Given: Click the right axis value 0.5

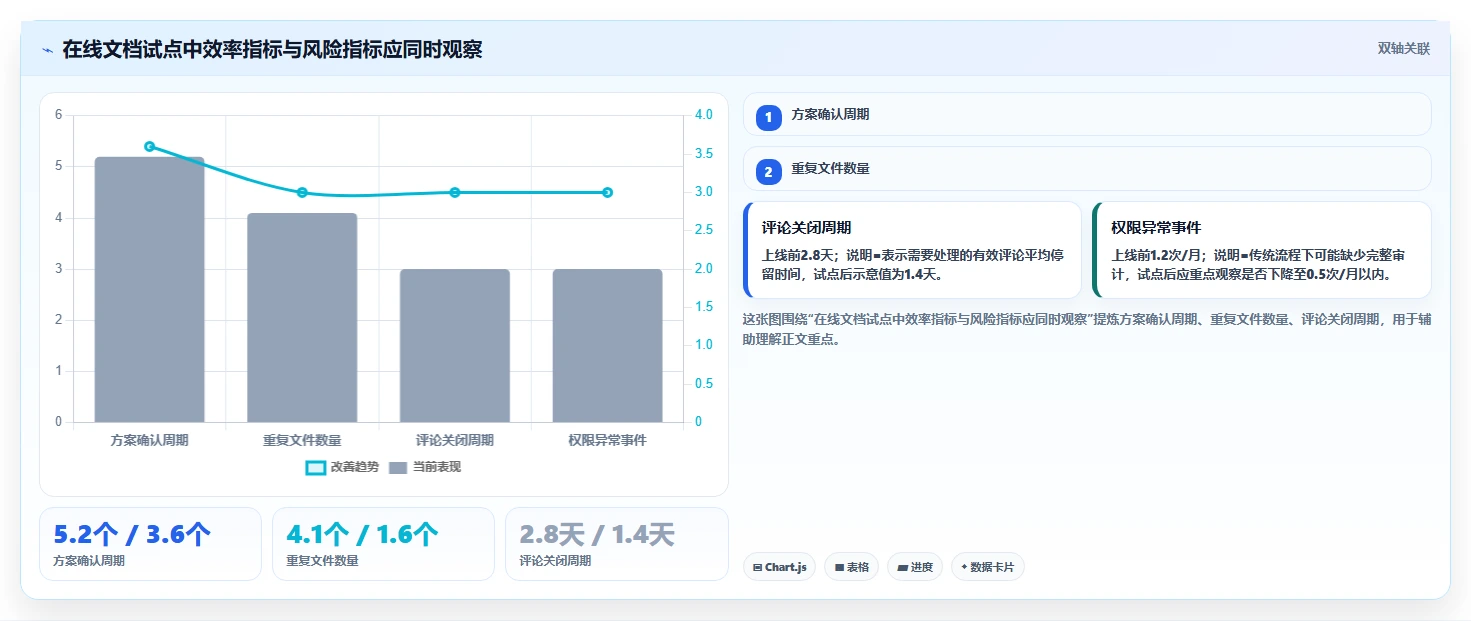Looking at the screenshot, I should [x=703, y=384].
